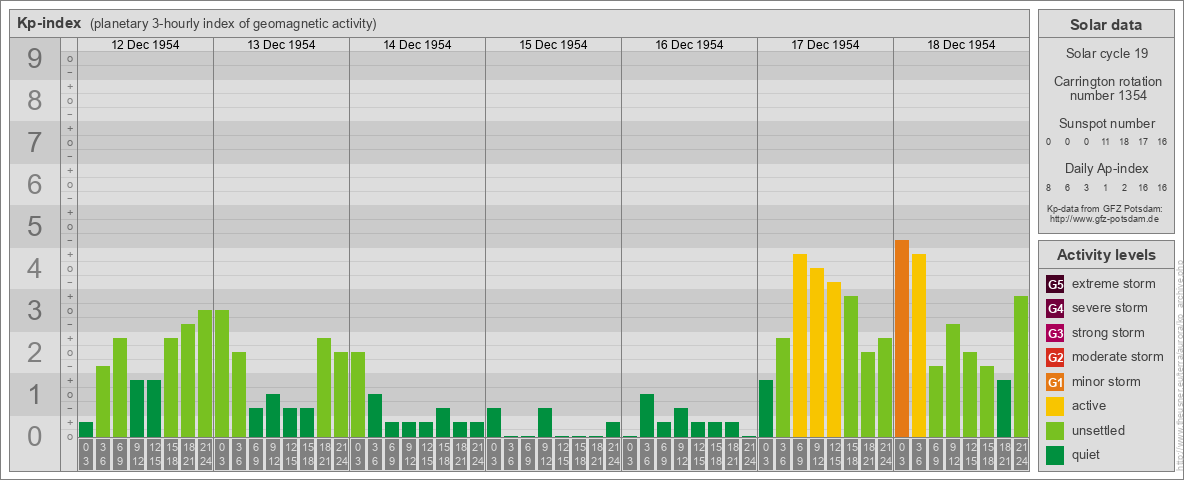Select the light green 'unsettled' legend swatch
The image size is (1184, 480).
click(1055, 430)
